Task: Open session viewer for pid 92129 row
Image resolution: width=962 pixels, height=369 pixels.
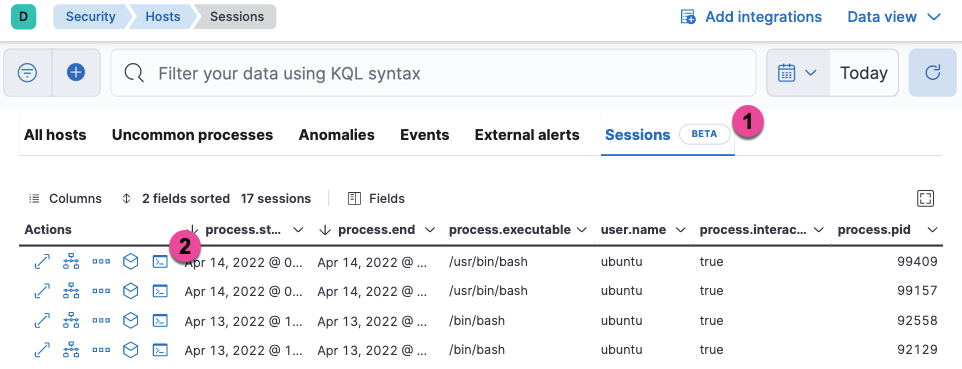Action: [160, 350]
